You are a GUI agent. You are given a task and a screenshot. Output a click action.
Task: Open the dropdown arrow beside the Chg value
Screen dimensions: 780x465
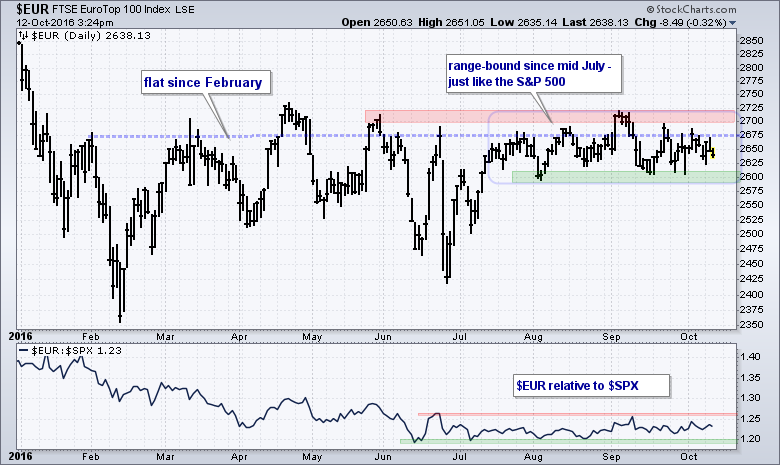tap(732, 23)
